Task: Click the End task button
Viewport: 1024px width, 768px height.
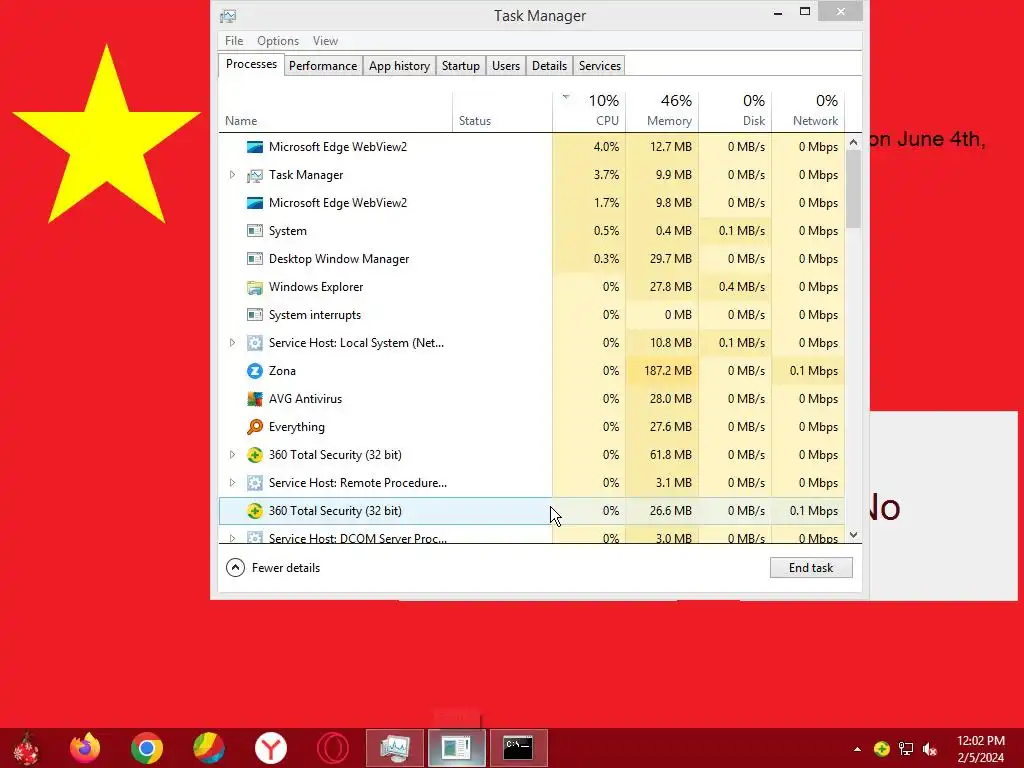Action: pos(811,568)
